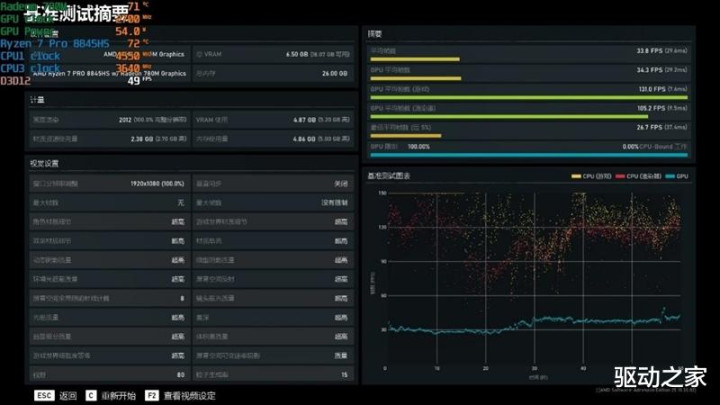Click red CPU legend swatch in chart

tap(620, 176)
